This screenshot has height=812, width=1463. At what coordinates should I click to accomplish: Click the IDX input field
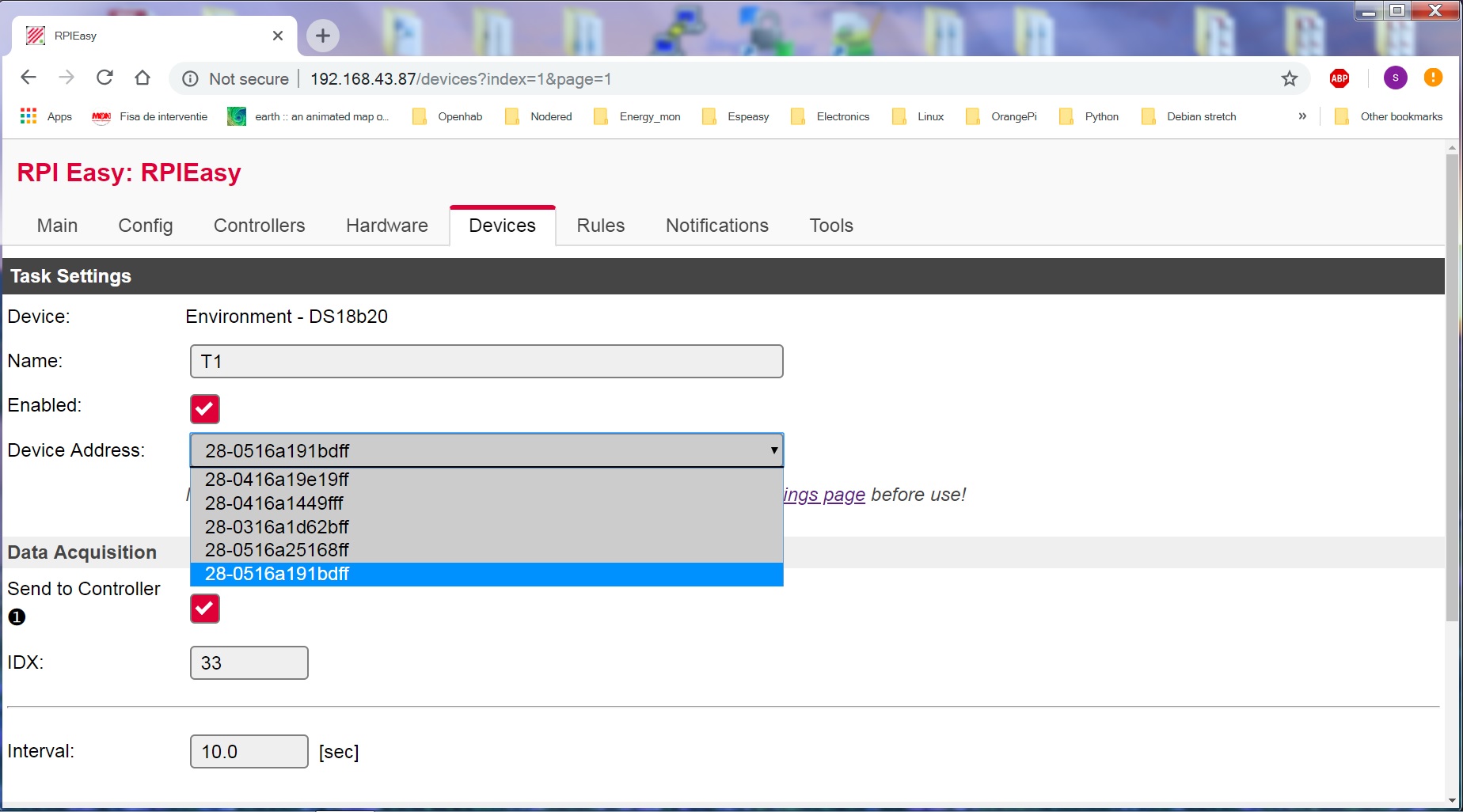click(x=249, y=662)
